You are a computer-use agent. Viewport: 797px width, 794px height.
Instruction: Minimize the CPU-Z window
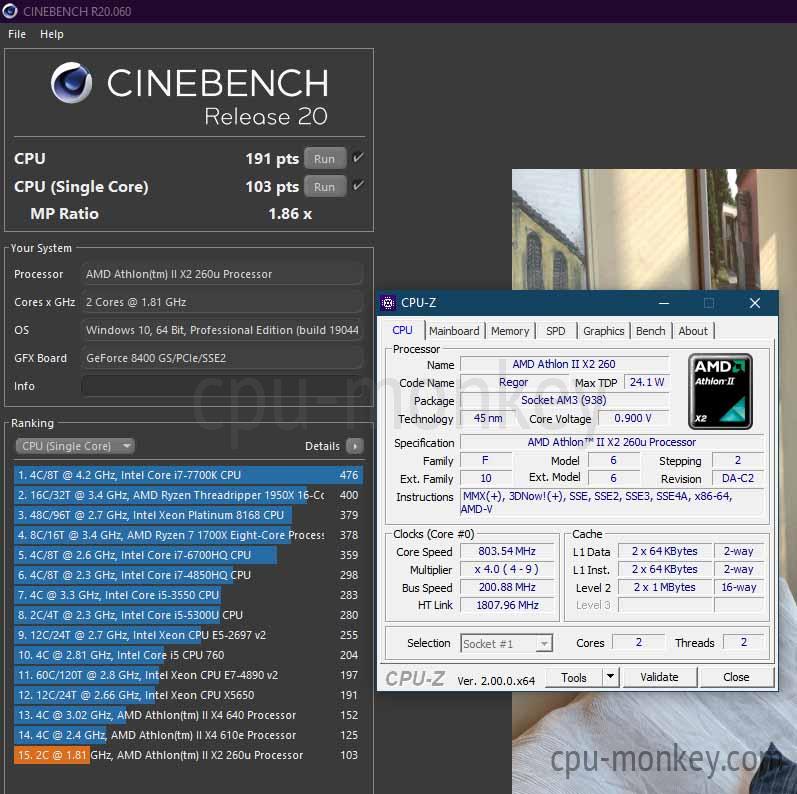[x=663, y=303]
